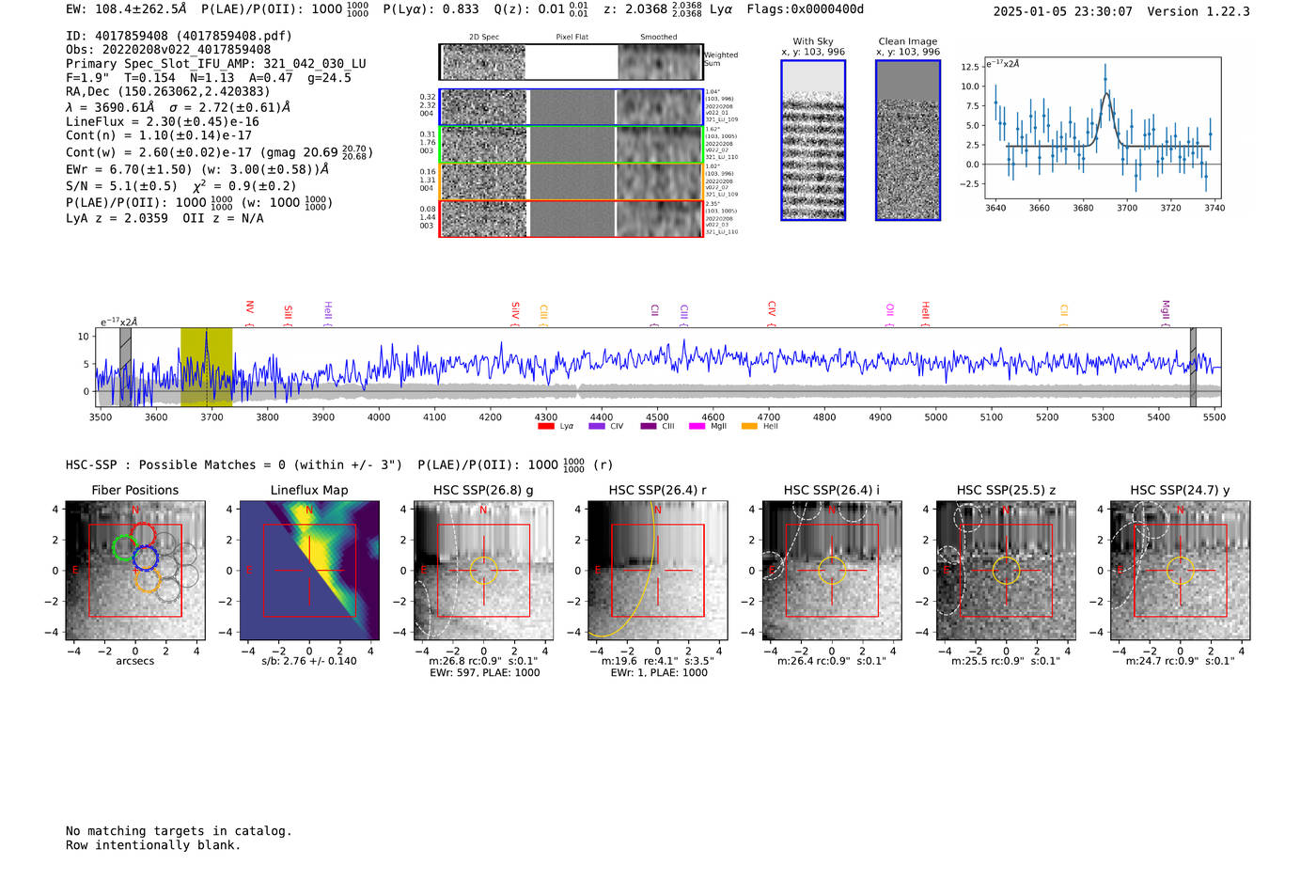Click the Flags:0x0000400d header text
The image size is (1316, 896).
coord(805,9)
